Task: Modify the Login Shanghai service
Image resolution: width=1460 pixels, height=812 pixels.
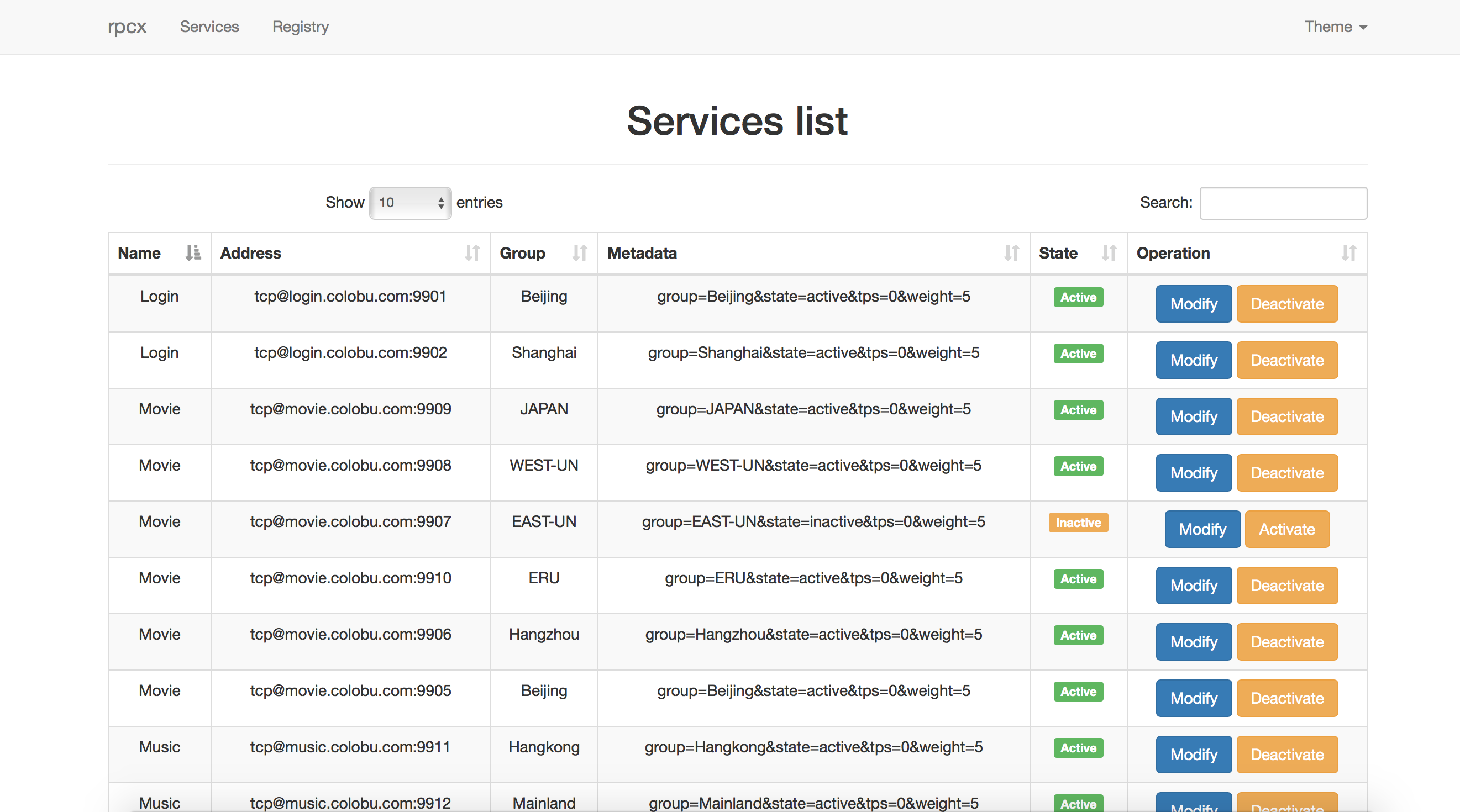Action: [1194, 360]
